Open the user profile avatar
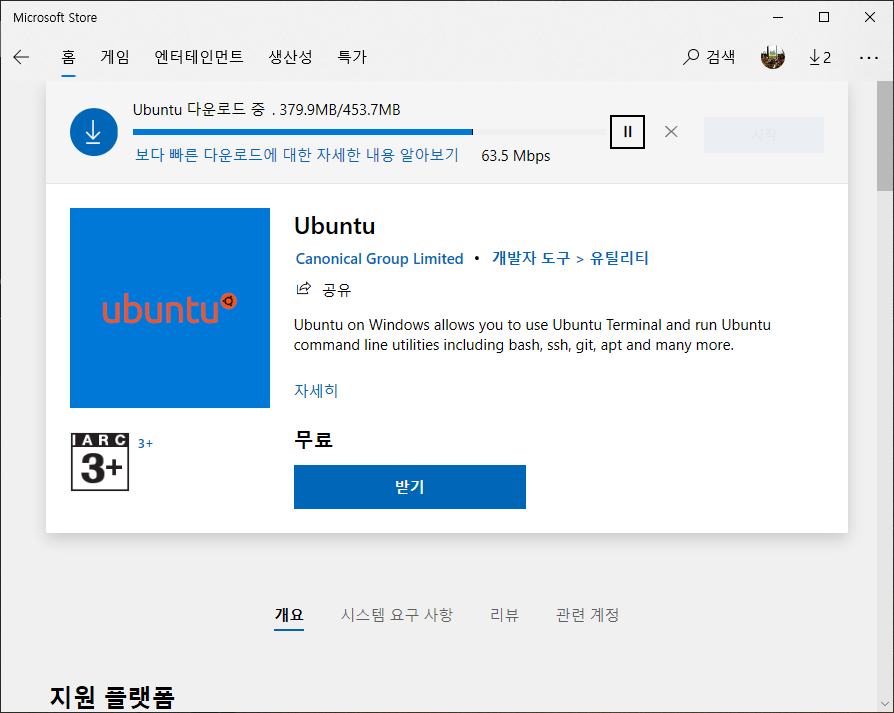 [773, 57]
